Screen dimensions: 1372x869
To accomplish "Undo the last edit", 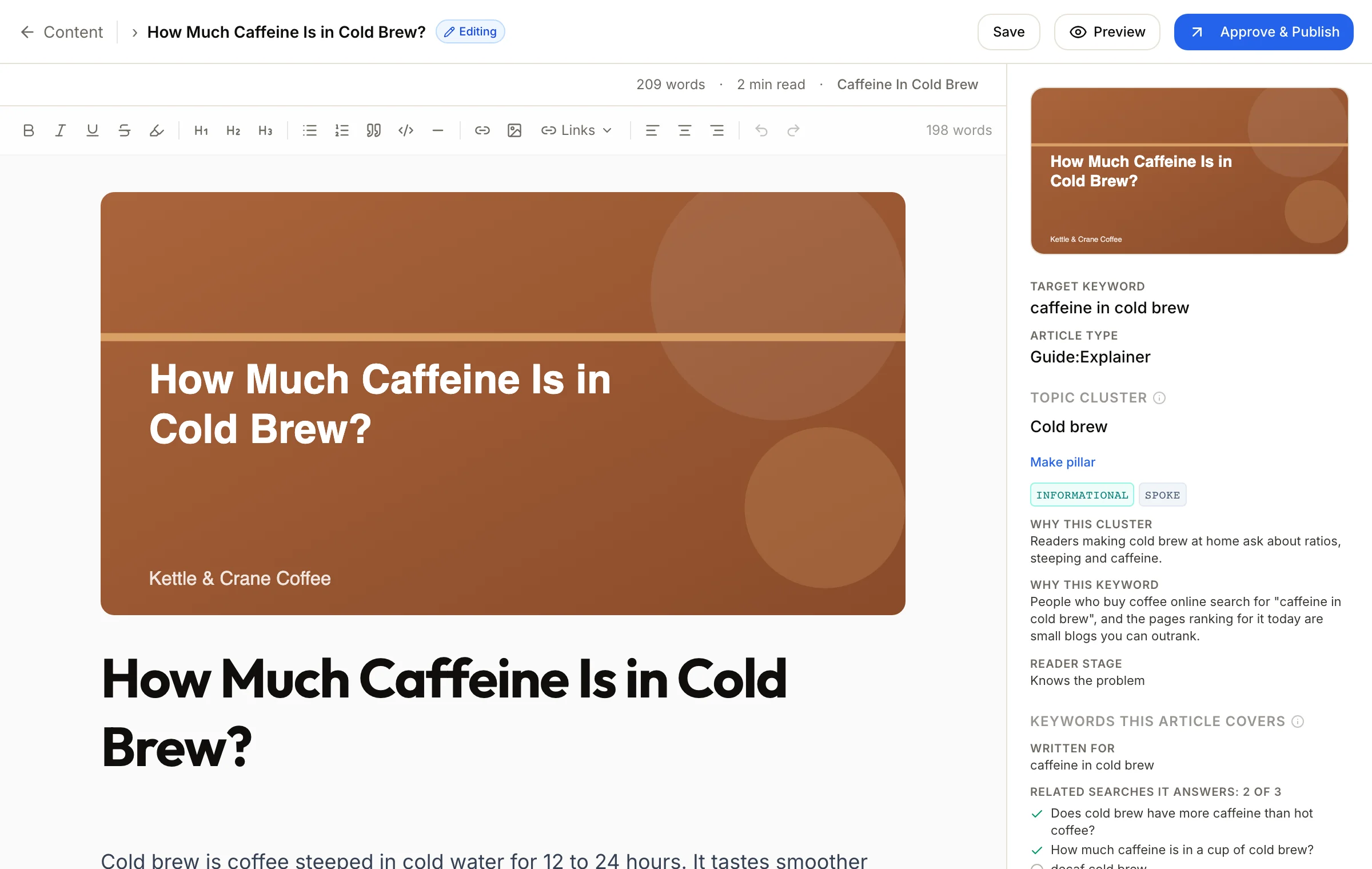I will 761,130.
